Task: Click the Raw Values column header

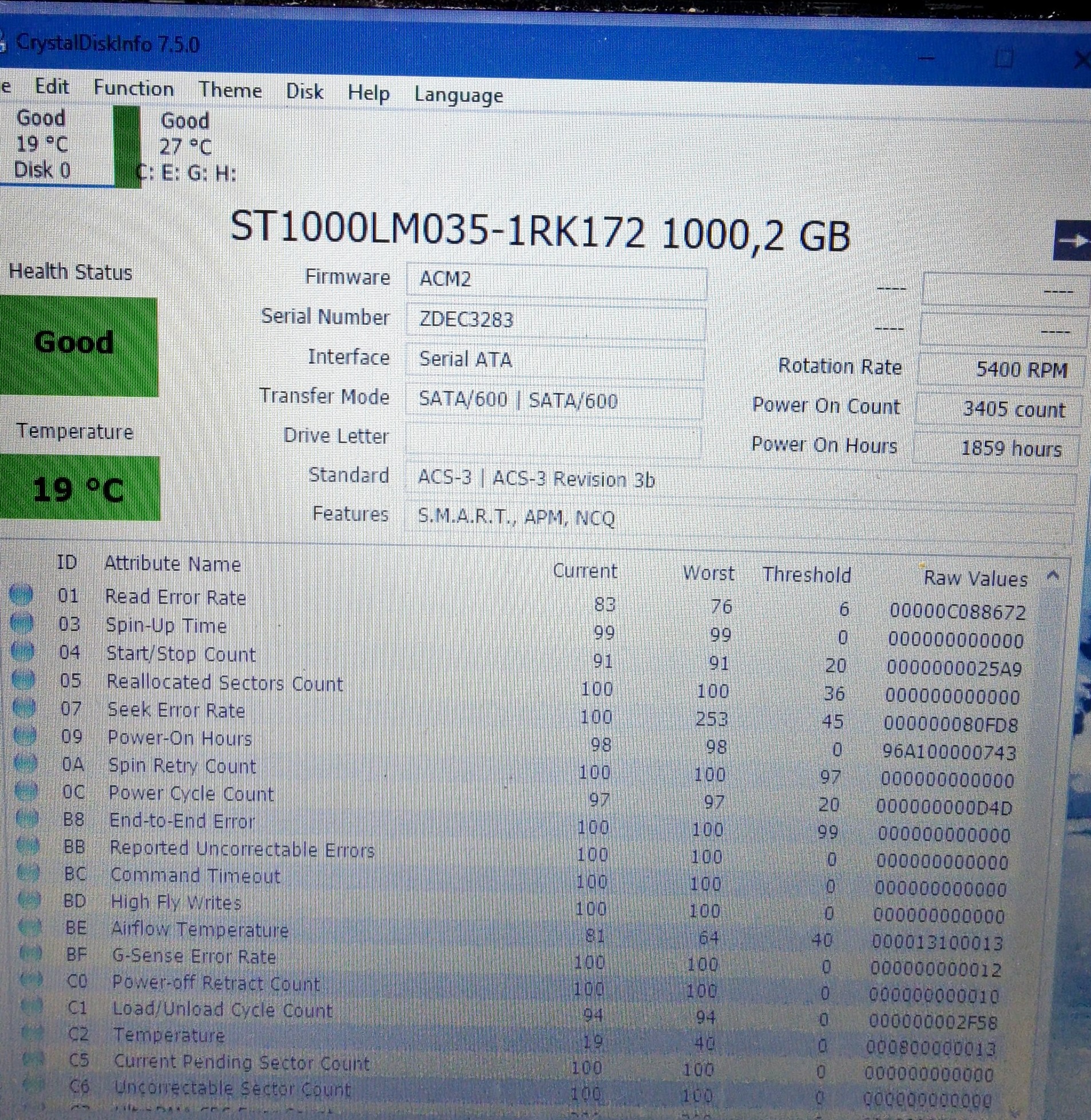Action: click(x=975, y=578)
